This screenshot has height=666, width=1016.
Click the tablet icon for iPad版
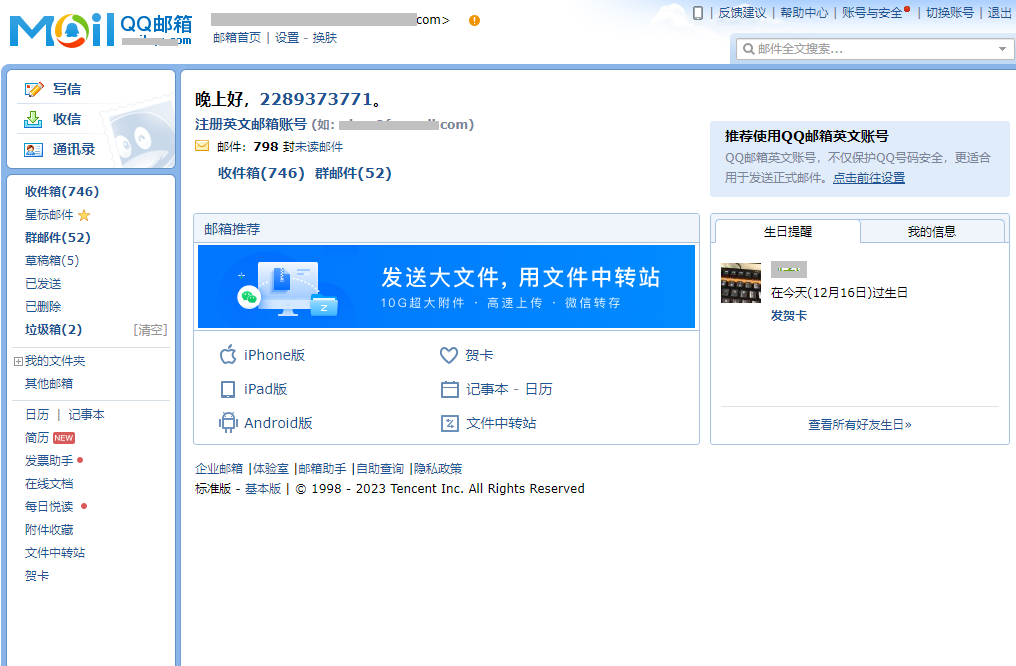pos(228,389)
